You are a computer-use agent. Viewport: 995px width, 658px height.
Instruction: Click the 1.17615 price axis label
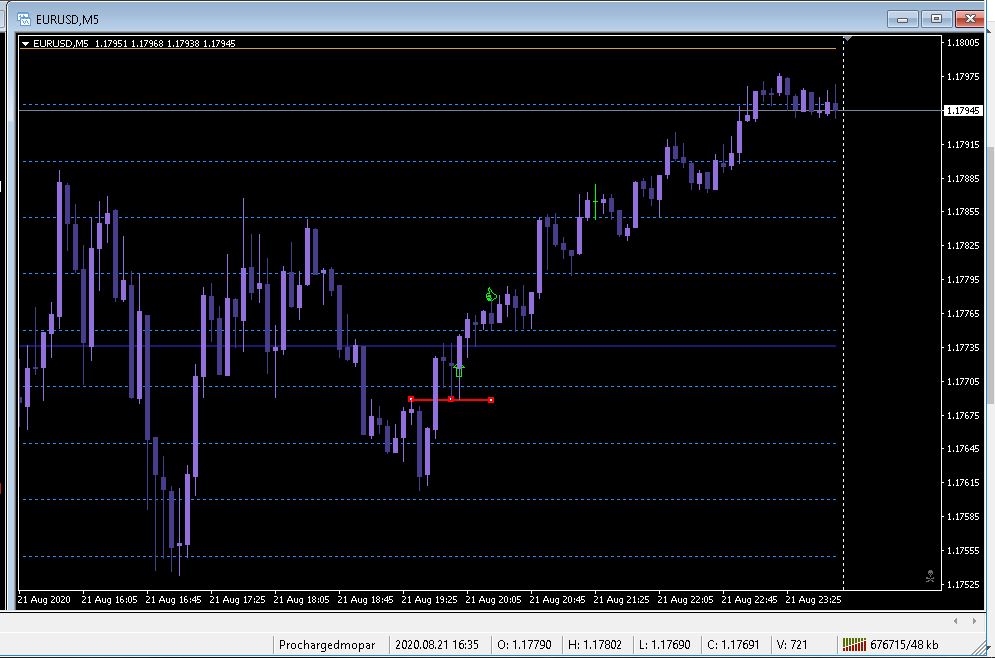[x=963, y=483]
